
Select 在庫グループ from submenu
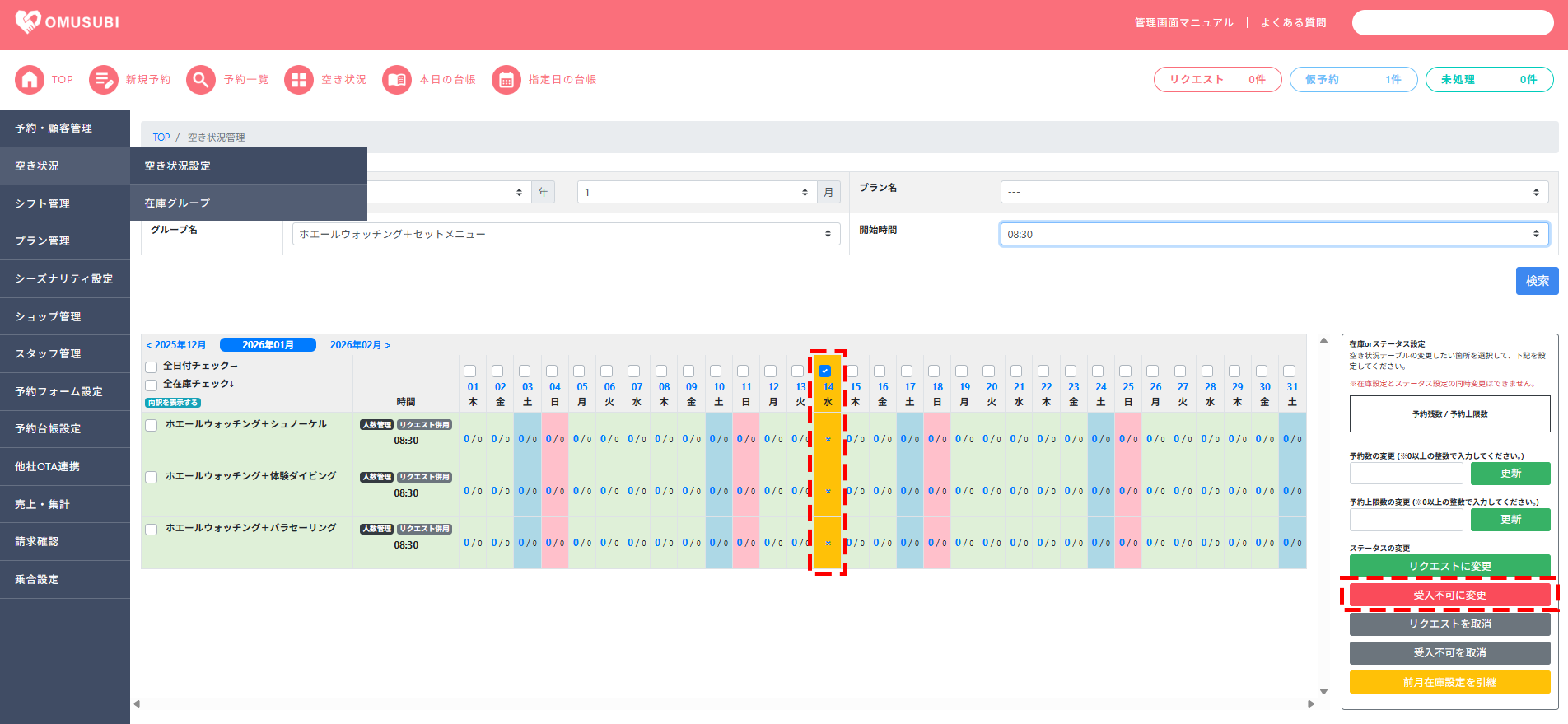point(177,203)
